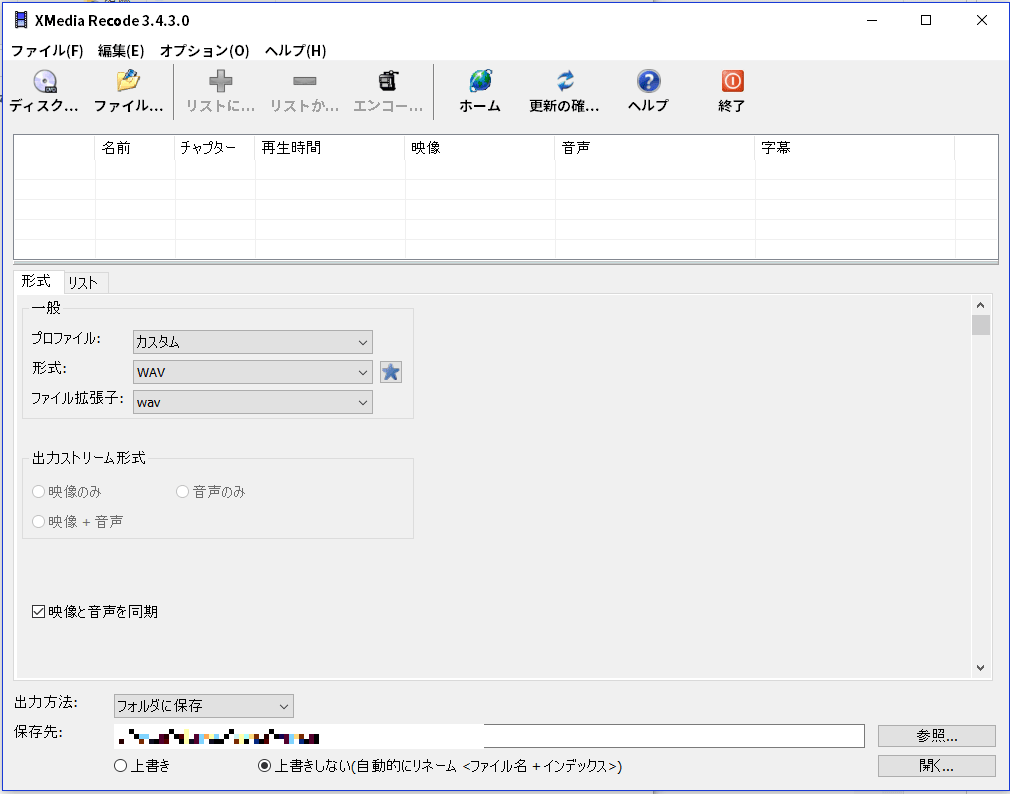The height and width of the screenshot is (794, 1010).
Task: Click the 音声 column header
Action: (655, 147)
